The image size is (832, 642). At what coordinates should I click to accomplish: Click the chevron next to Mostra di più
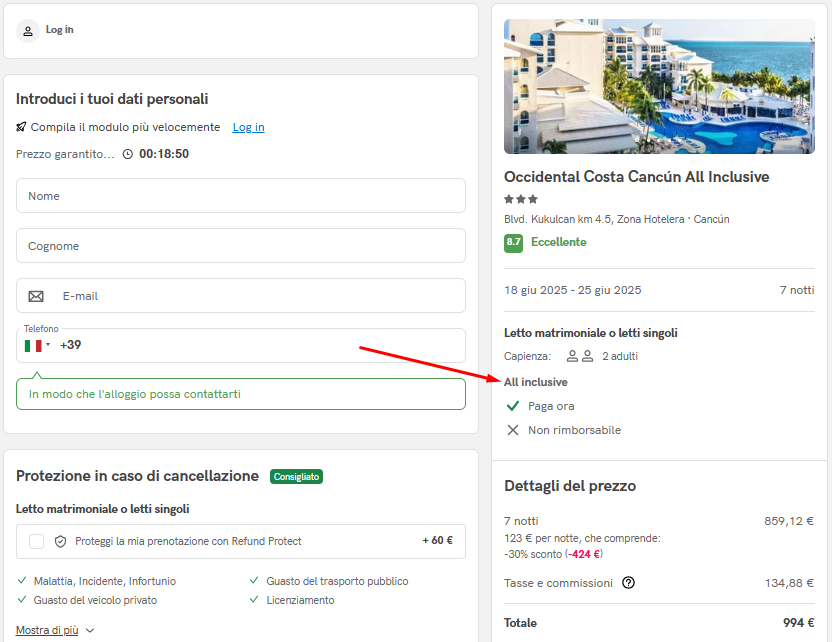90,630
